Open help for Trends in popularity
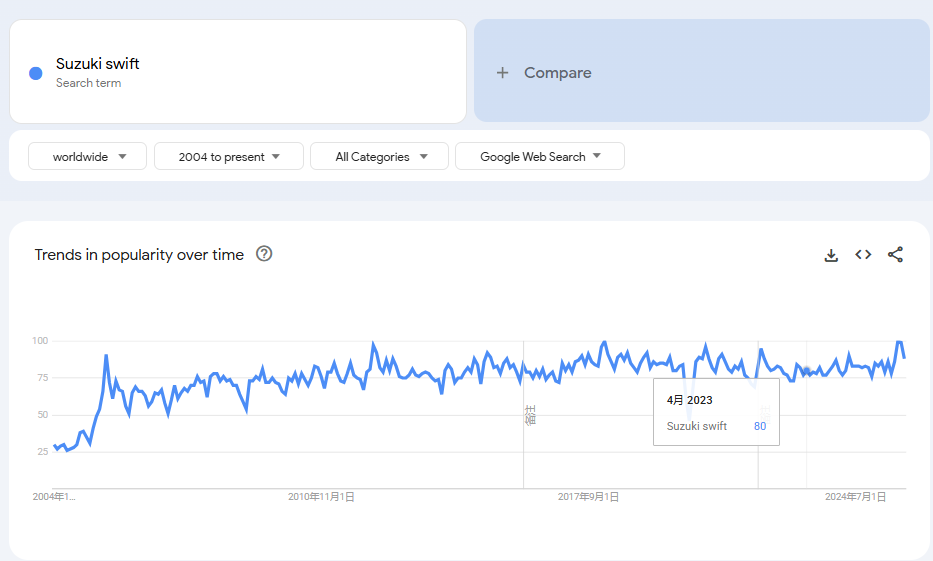The width and height of the screenshot is (933, 561). coord(264,254)
